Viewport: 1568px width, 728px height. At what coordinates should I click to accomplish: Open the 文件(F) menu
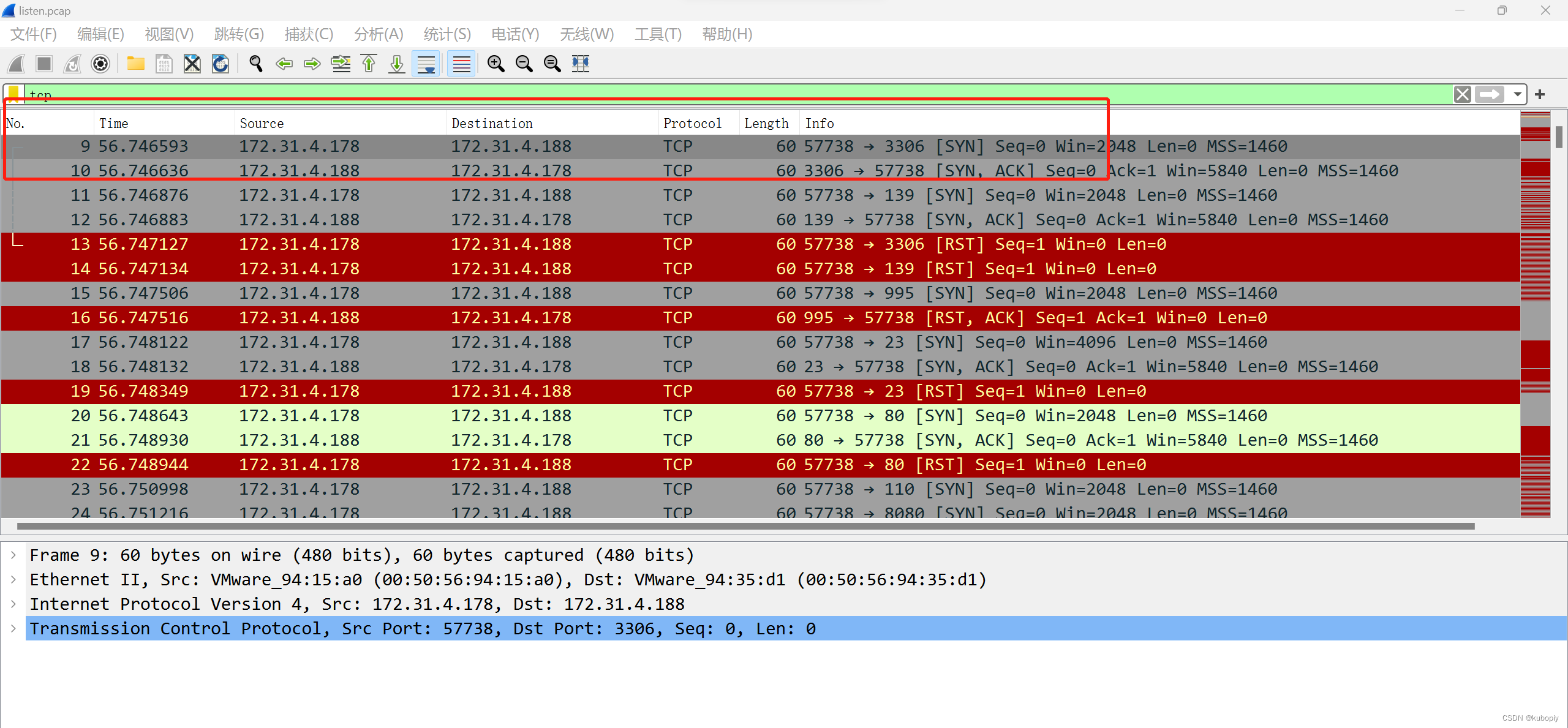pyautogui.click(x=34, y=34)
